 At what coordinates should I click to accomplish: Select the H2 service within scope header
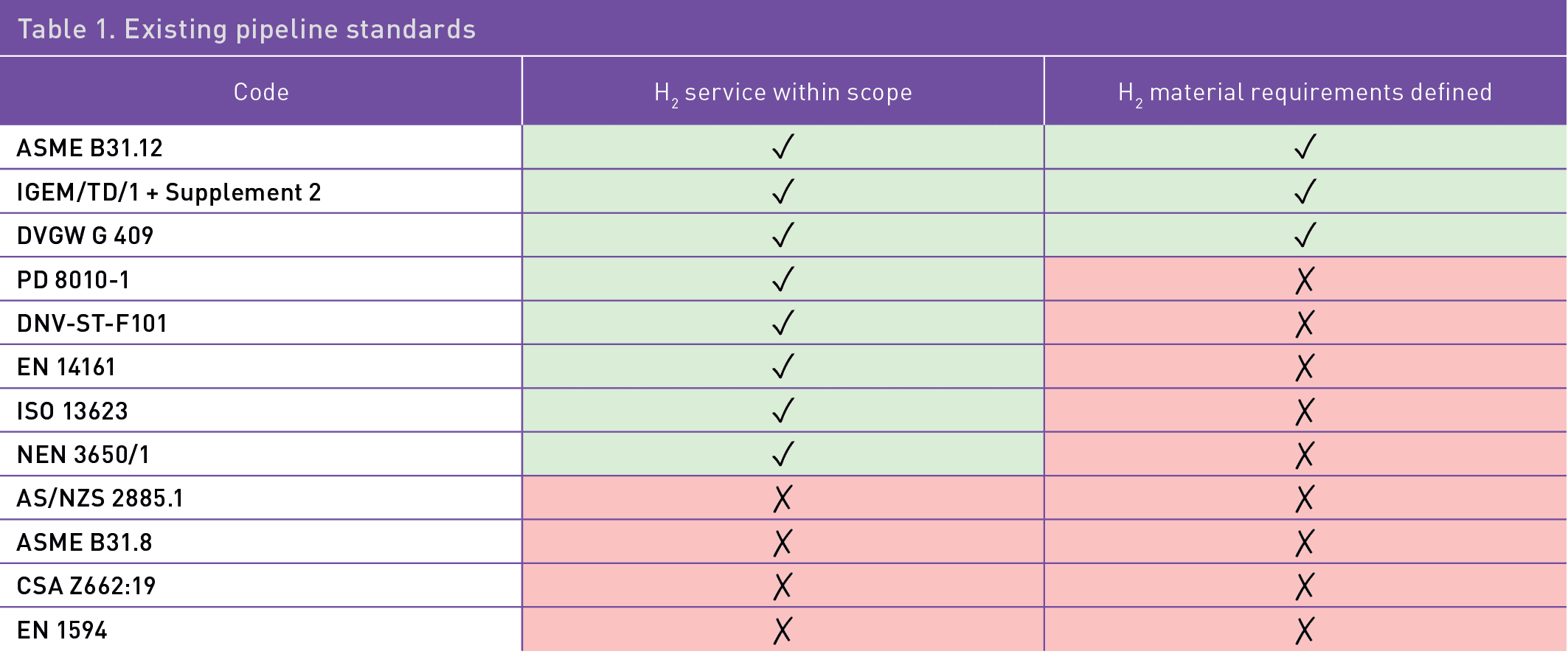pyautogui.click(x=783, y=92)
